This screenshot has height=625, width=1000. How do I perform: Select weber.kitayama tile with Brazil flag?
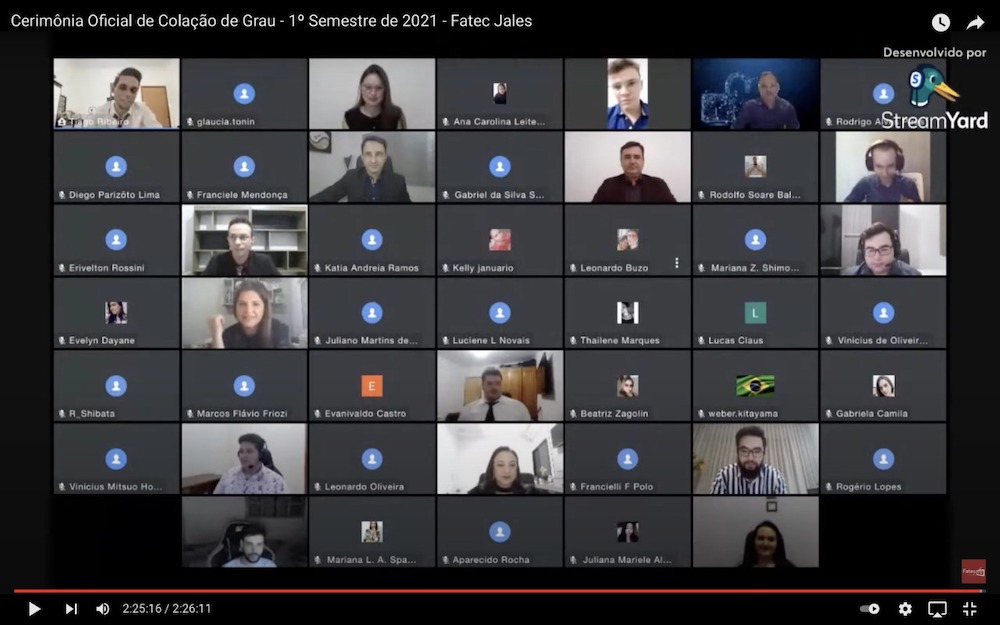755,385
